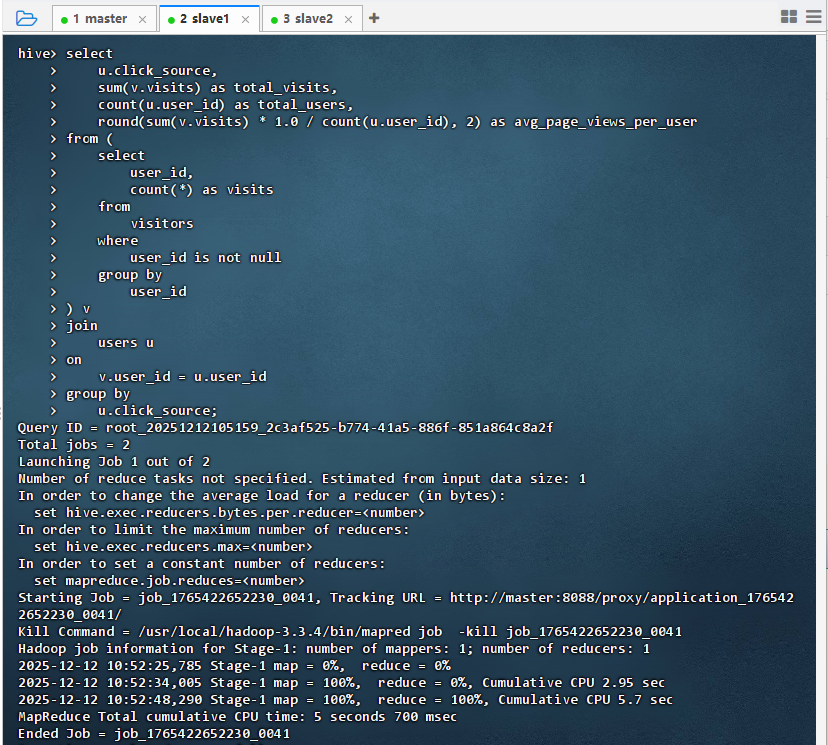Click the 10:52:34,005 Stage-1 progress line

[342, 683]
